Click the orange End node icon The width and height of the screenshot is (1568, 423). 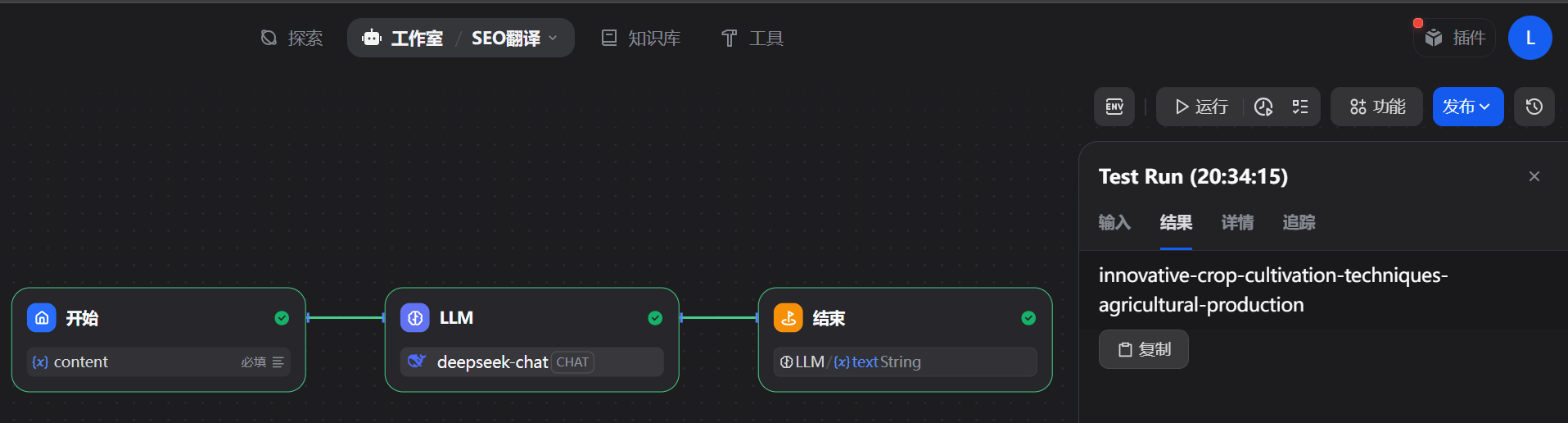pyautogui.click(x=788, y=318)
